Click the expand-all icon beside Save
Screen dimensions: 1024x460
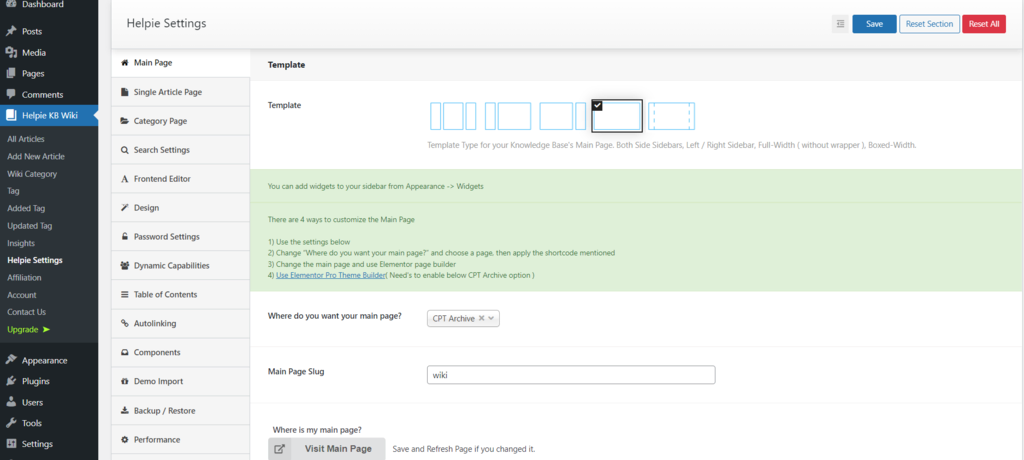840,24
